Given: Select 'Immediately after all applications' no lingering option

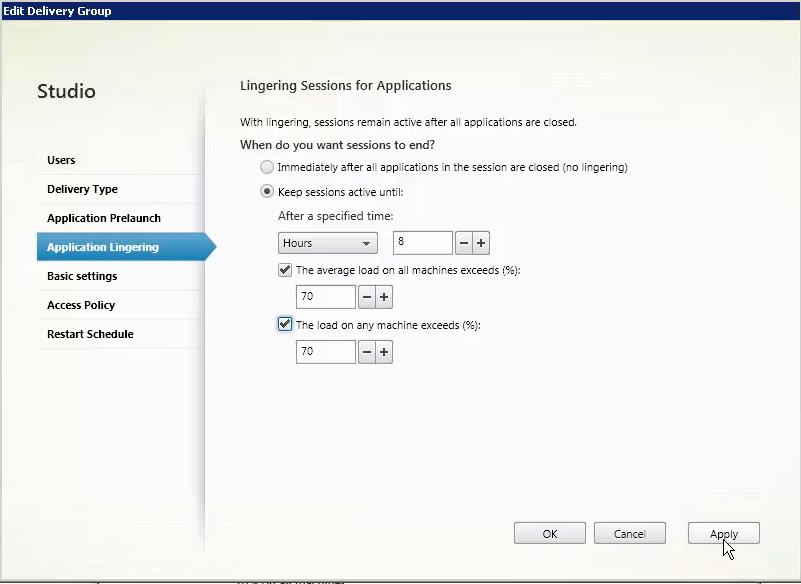Looking at the screenshot, I should click(267, 167).
